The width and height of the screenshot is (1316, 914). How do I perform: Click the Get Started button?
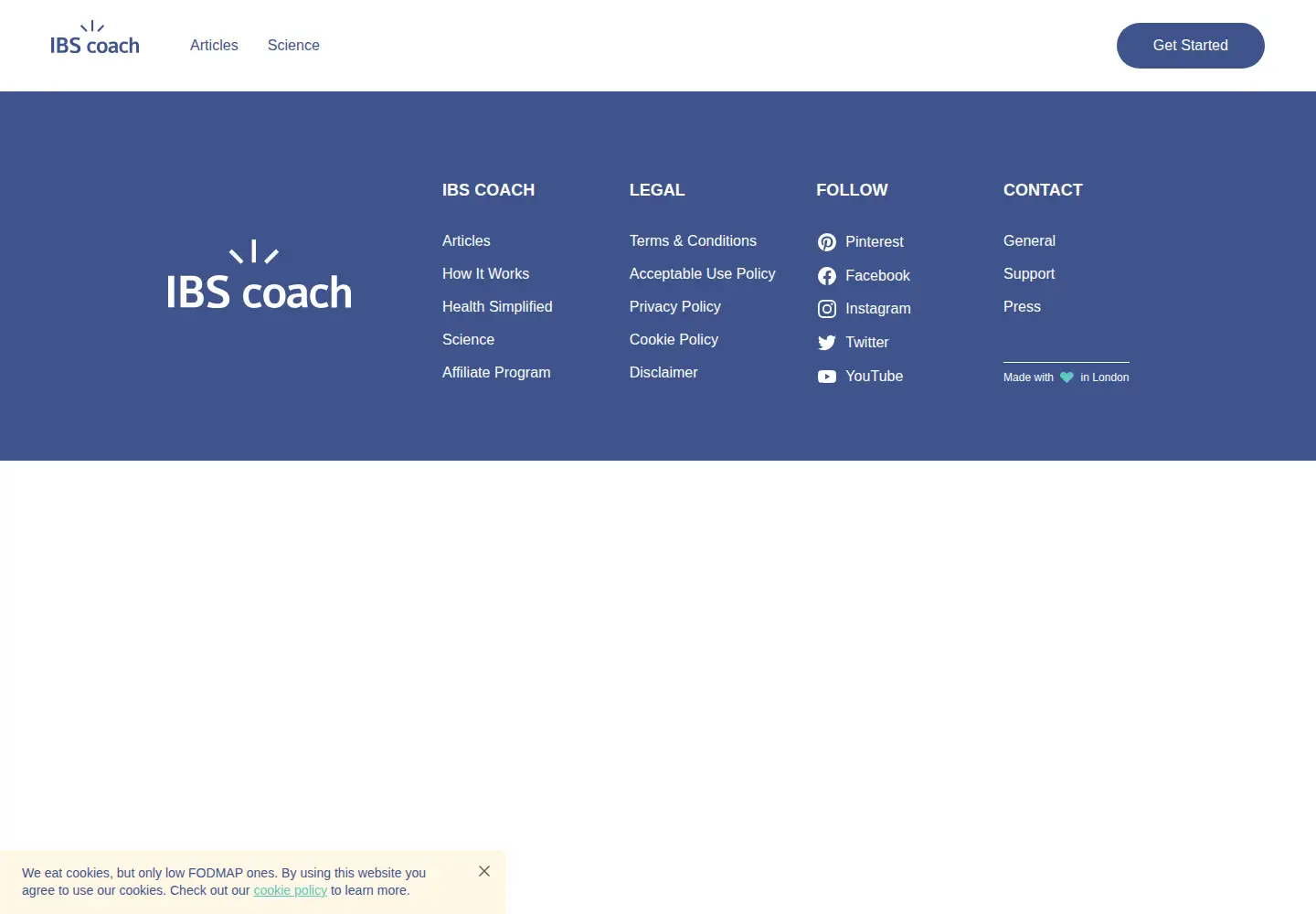1191,46
